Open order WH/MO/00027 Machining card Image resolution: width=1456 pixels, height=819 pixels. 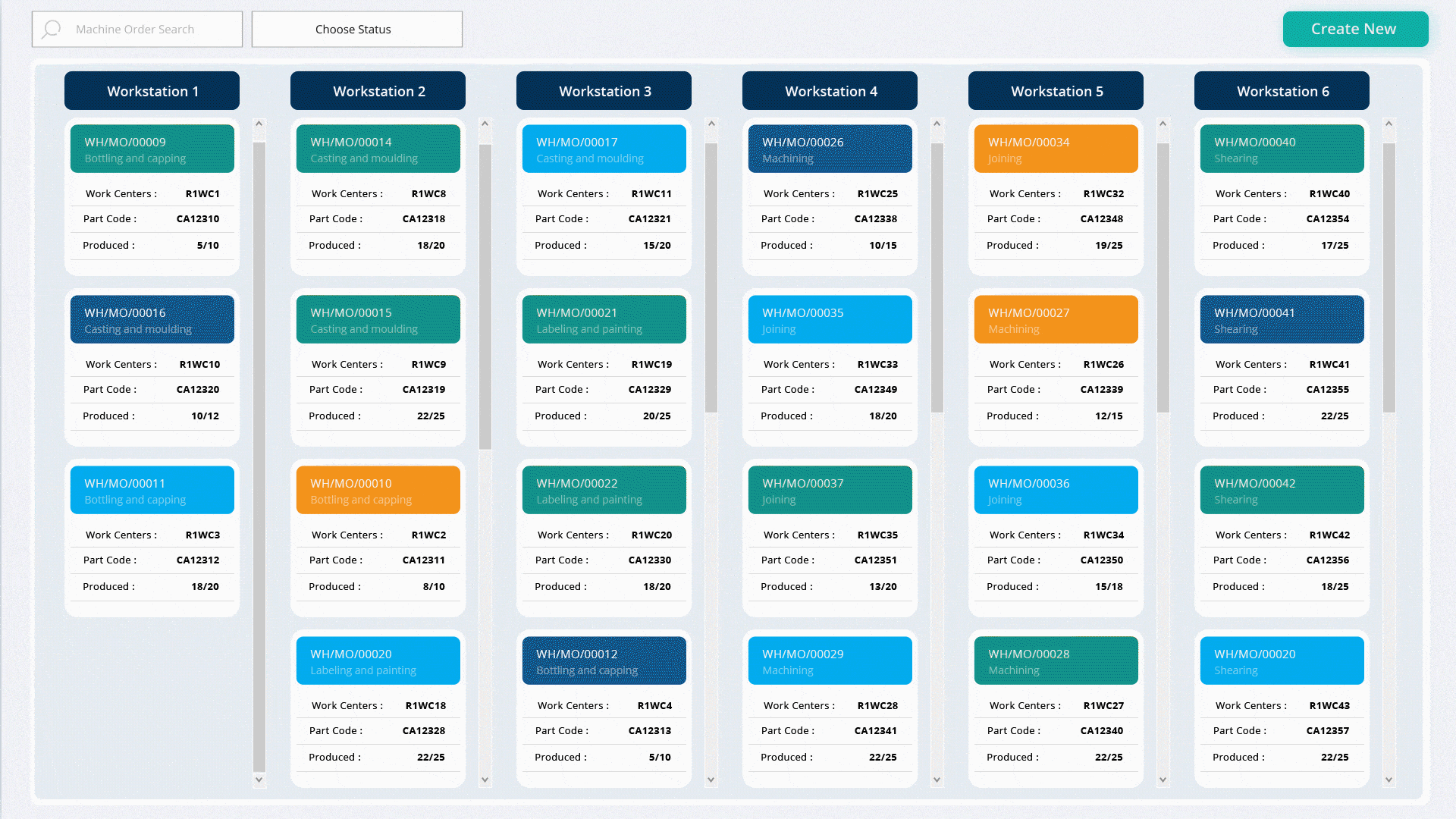[1056, 319]
